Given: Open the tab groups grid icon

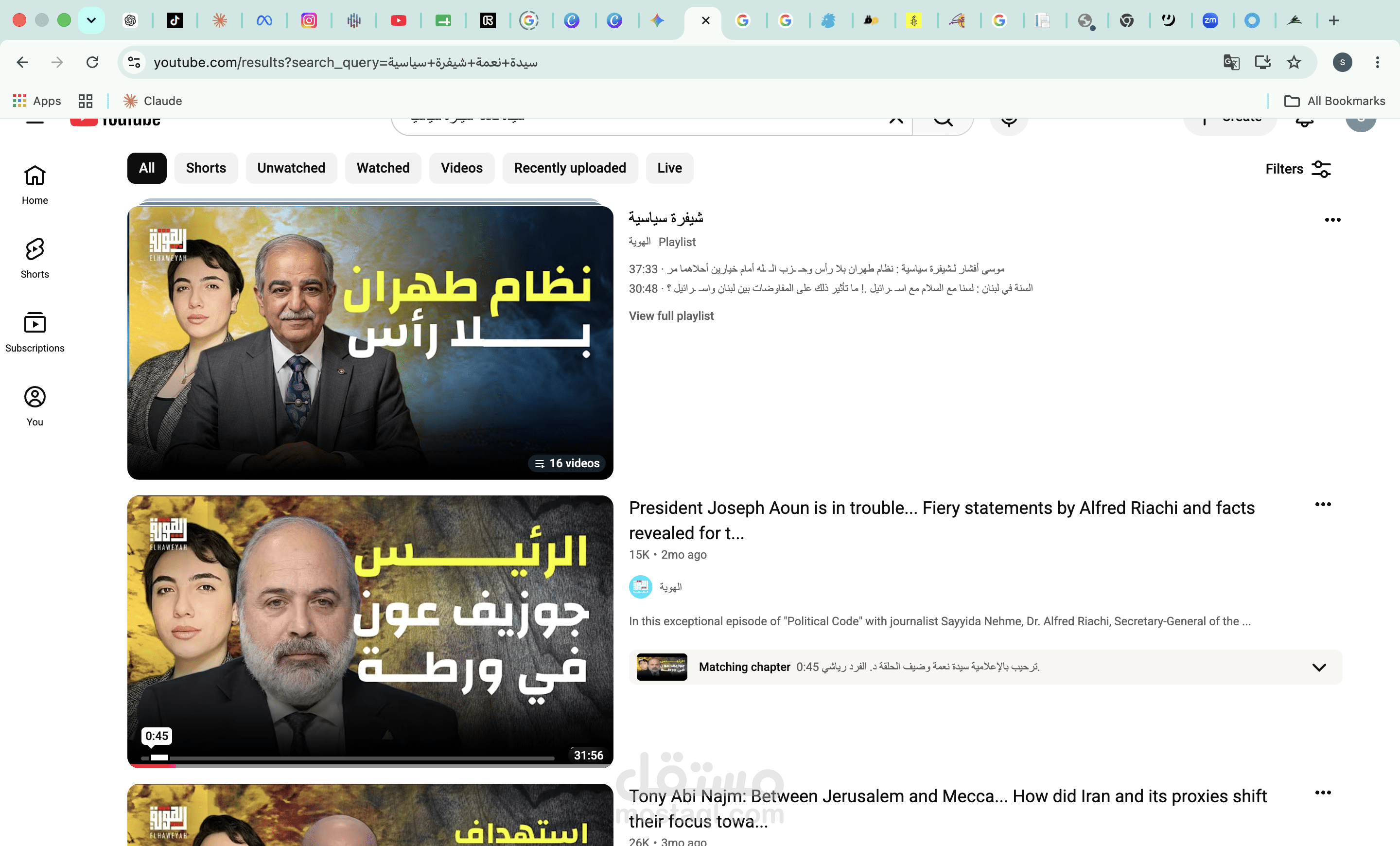Looking at the screenshot, I should [x=86, y=101].
